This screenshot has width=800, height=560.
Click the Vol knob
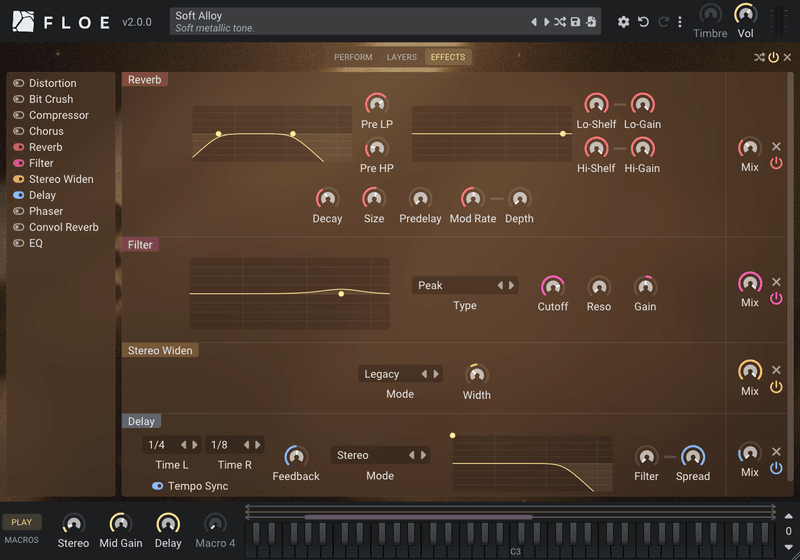click(x=745, y=14)
